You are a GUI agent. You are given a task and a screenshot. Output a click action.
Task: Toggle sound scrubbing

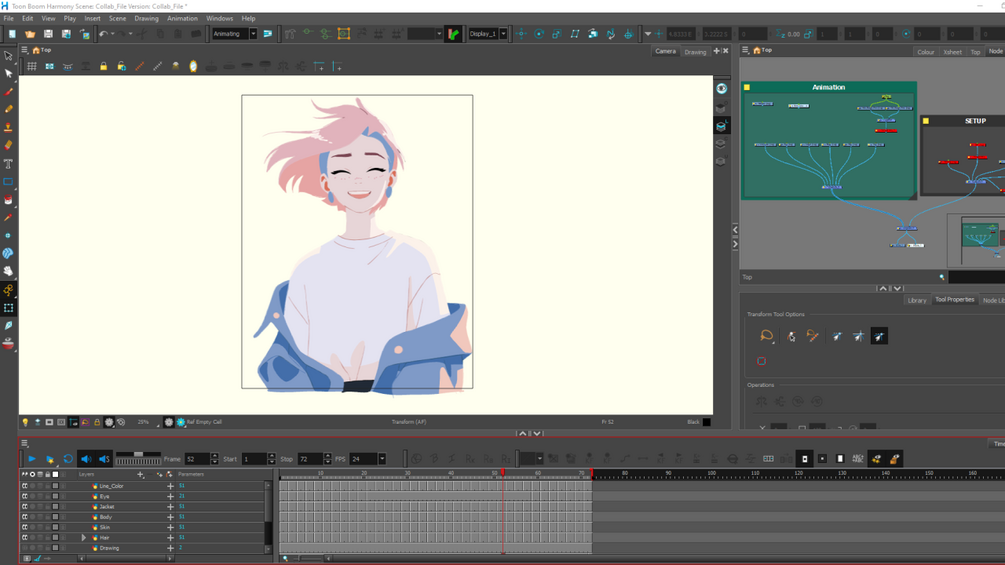coord(104,459)
